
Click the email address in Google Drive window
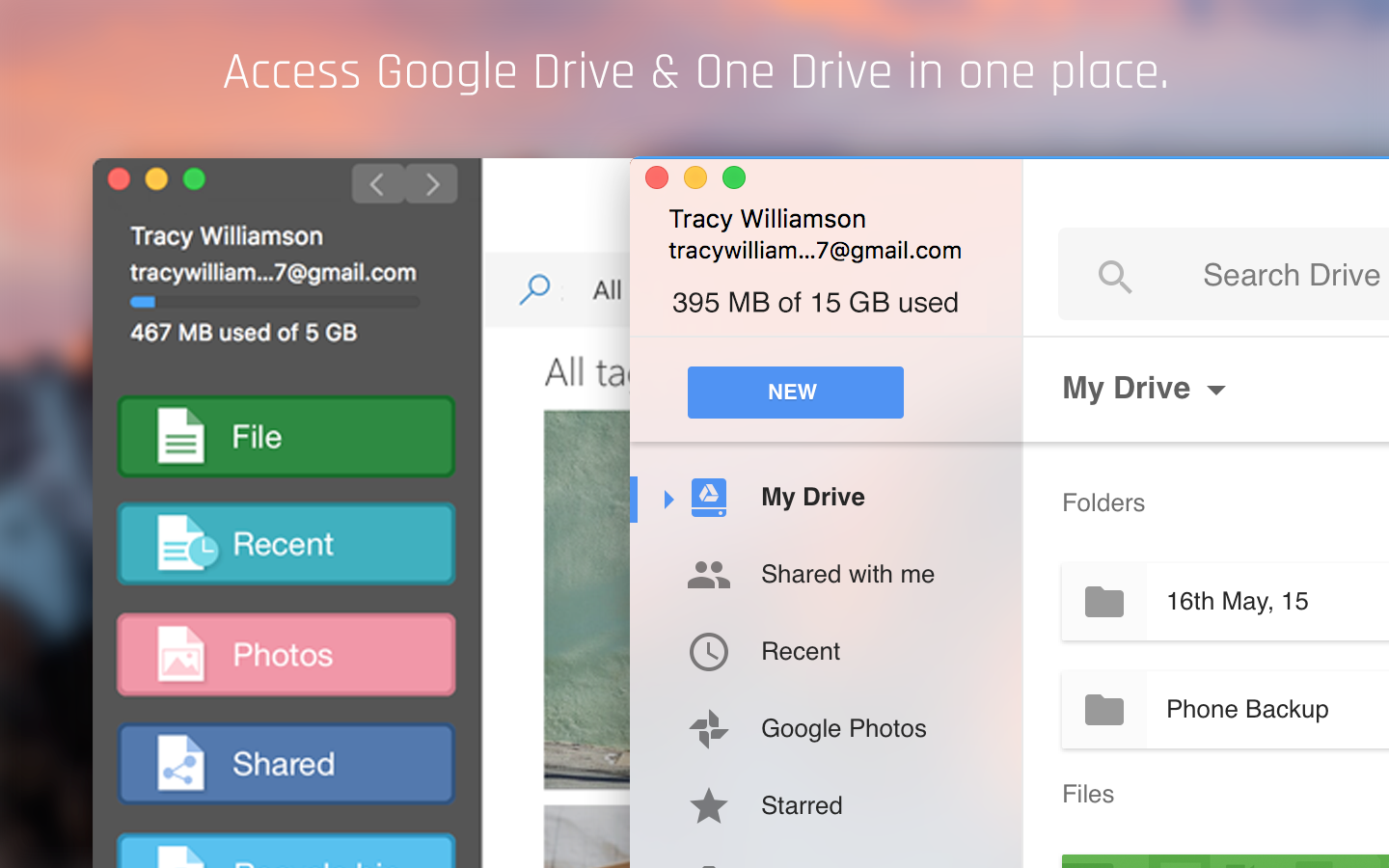(x=815, y=251)
